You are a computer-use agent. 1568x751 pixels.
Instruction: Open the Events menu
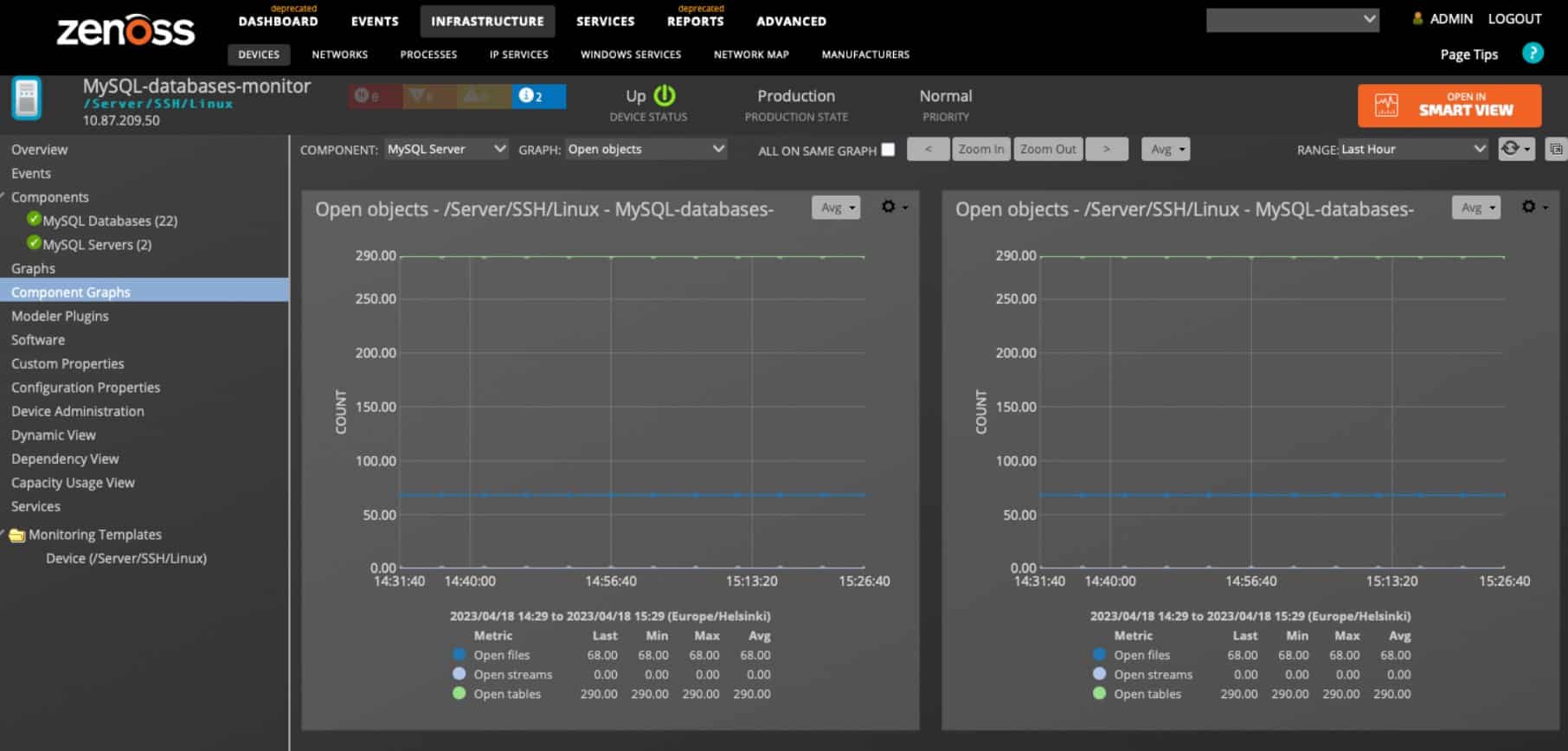pyautogui.click(x=375, y=21)
